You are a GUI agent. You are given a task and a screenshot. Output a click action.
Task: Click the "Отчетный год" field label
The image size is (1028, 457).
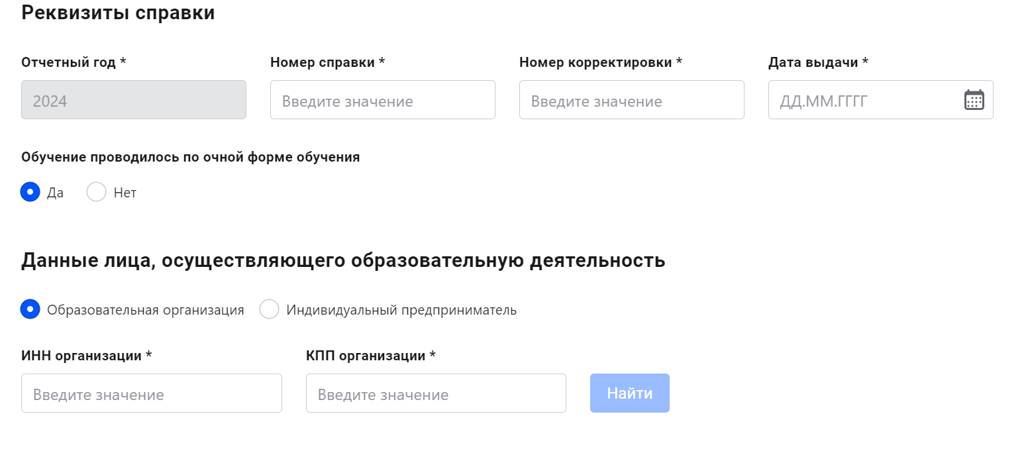[x=73, y=62]
